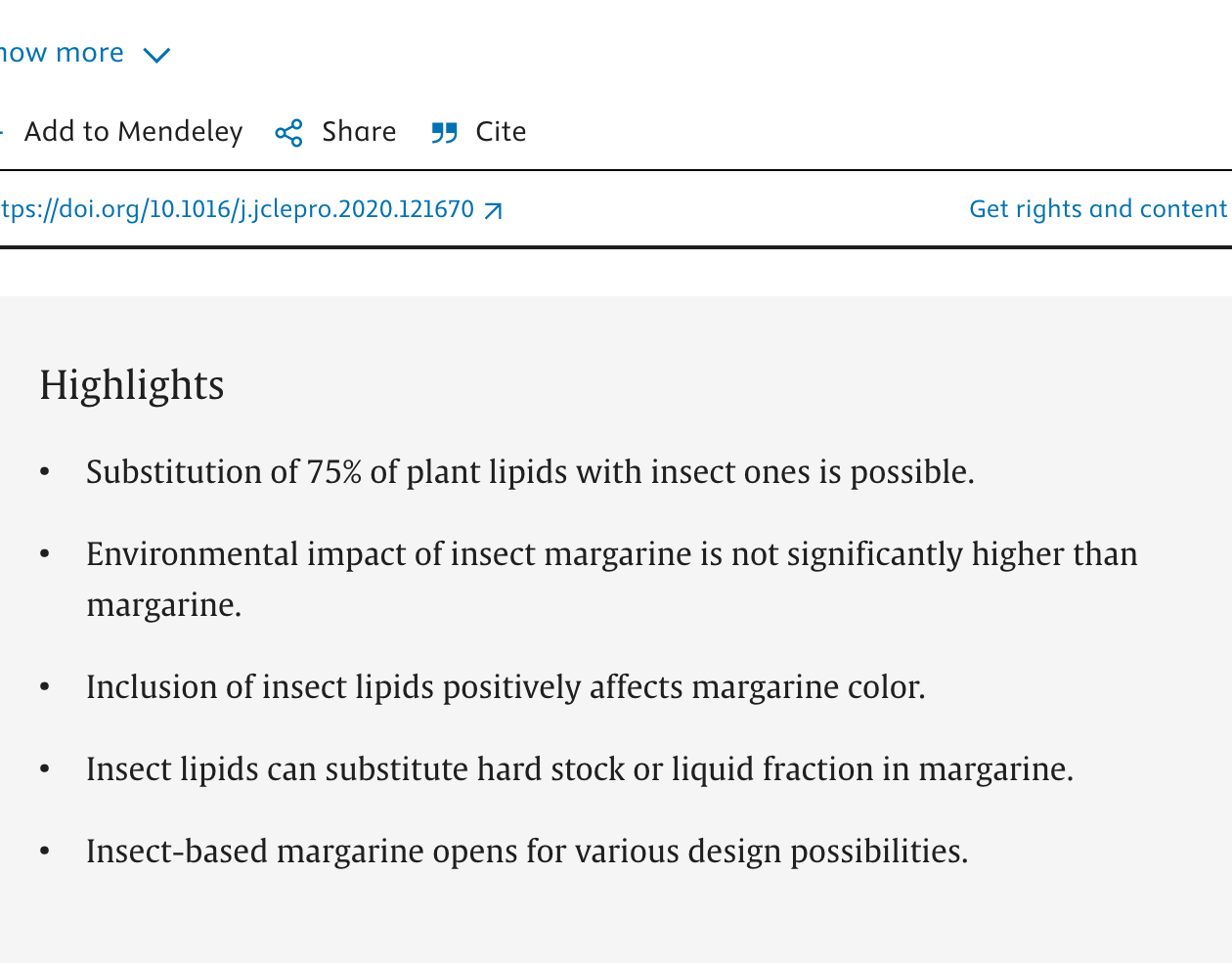1232x963 pixels.
Task: Open the doi.org article link
Action: (237, 209)
